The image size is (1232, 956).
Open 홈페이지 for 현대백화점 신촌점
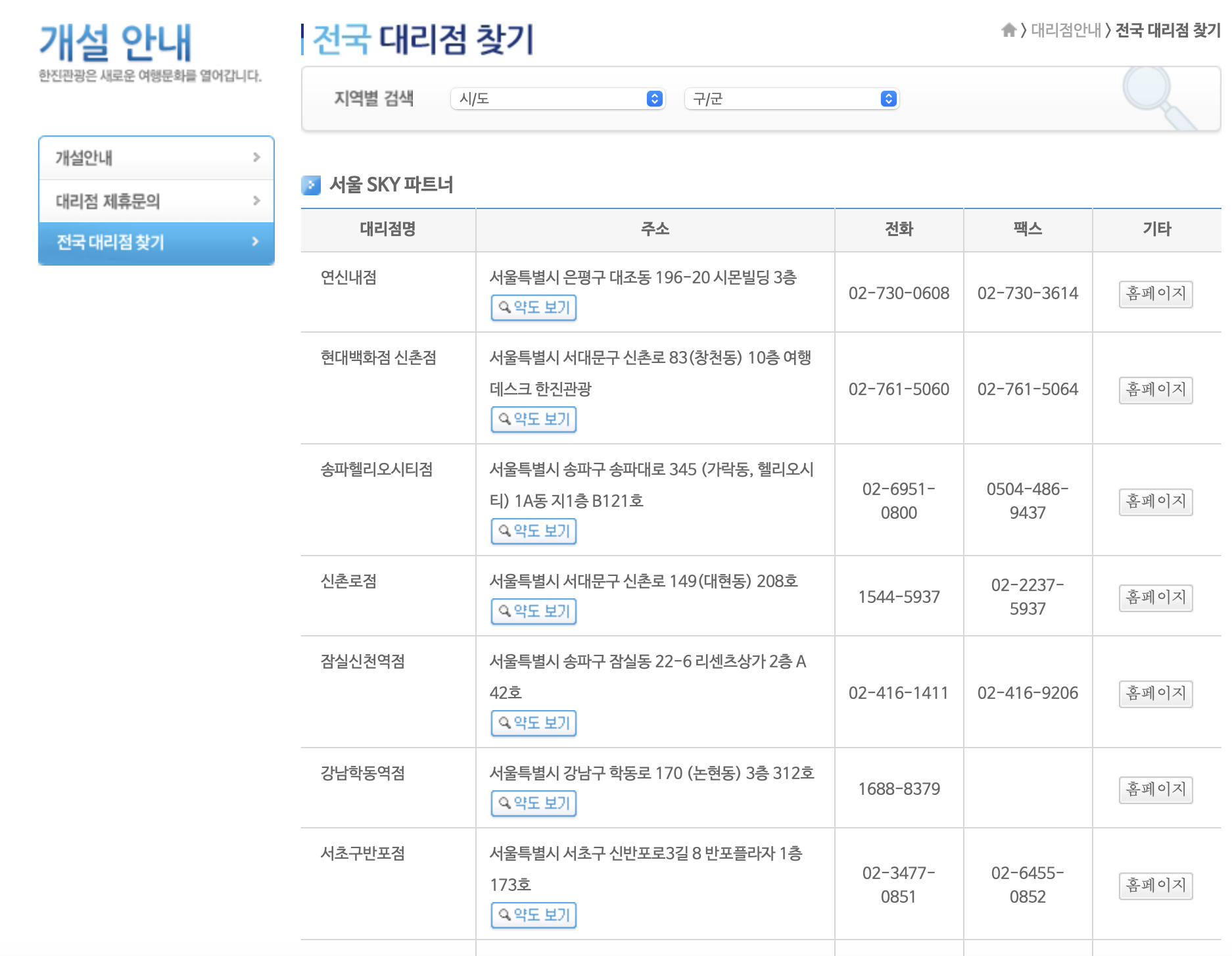pyautogui.click(x=1156, y=390)
